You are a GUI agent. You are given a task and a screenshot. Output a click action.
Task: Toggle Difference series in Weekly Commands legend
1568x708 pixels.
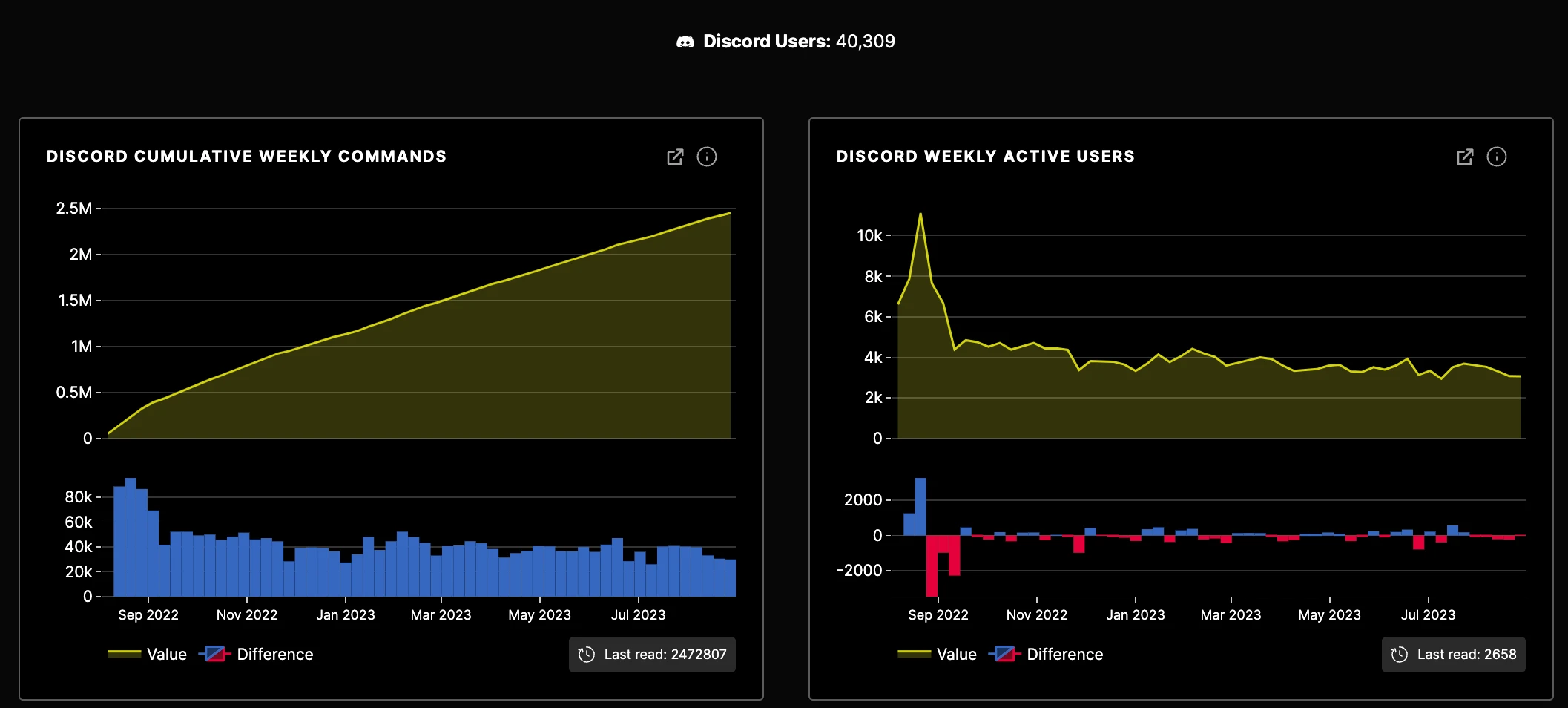tap(274, 655)
